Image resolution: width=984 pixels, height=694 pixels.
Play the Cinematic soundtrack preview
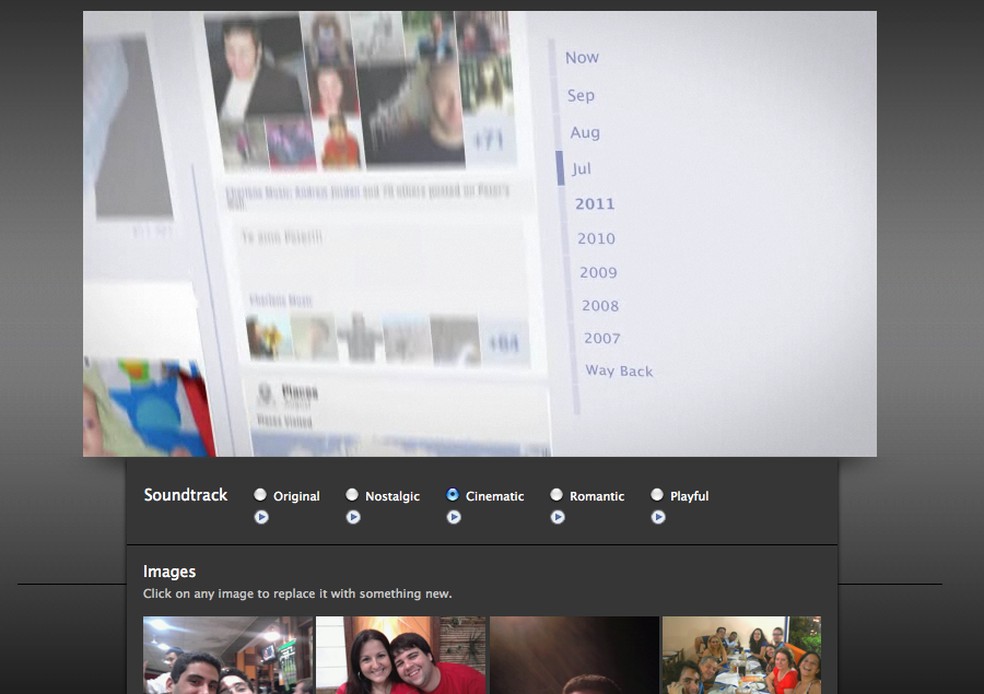[454, 517]
